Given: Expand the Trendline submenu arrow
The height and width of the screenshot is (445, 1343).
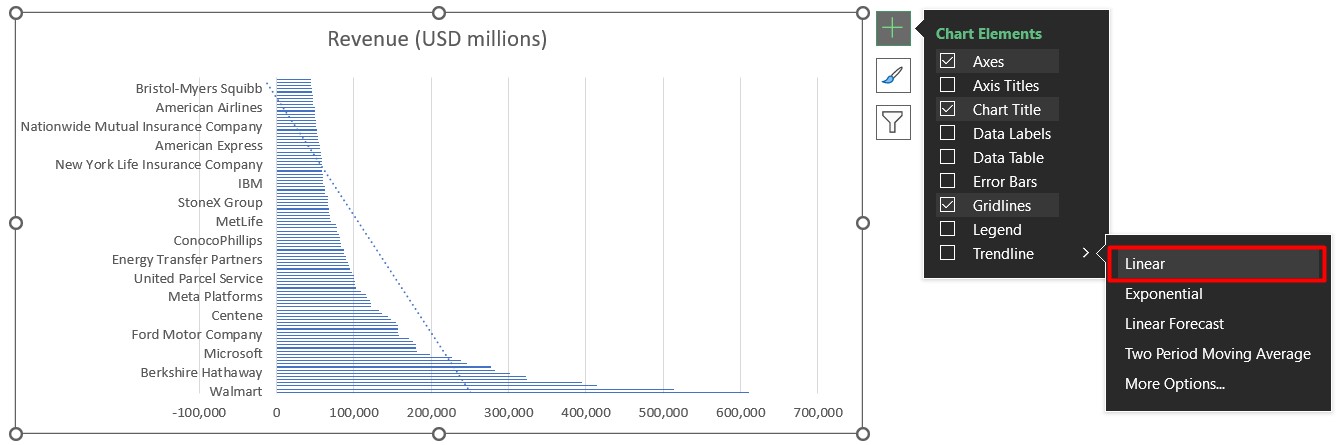Looking at the screenshot, I should click(1086, 253).
